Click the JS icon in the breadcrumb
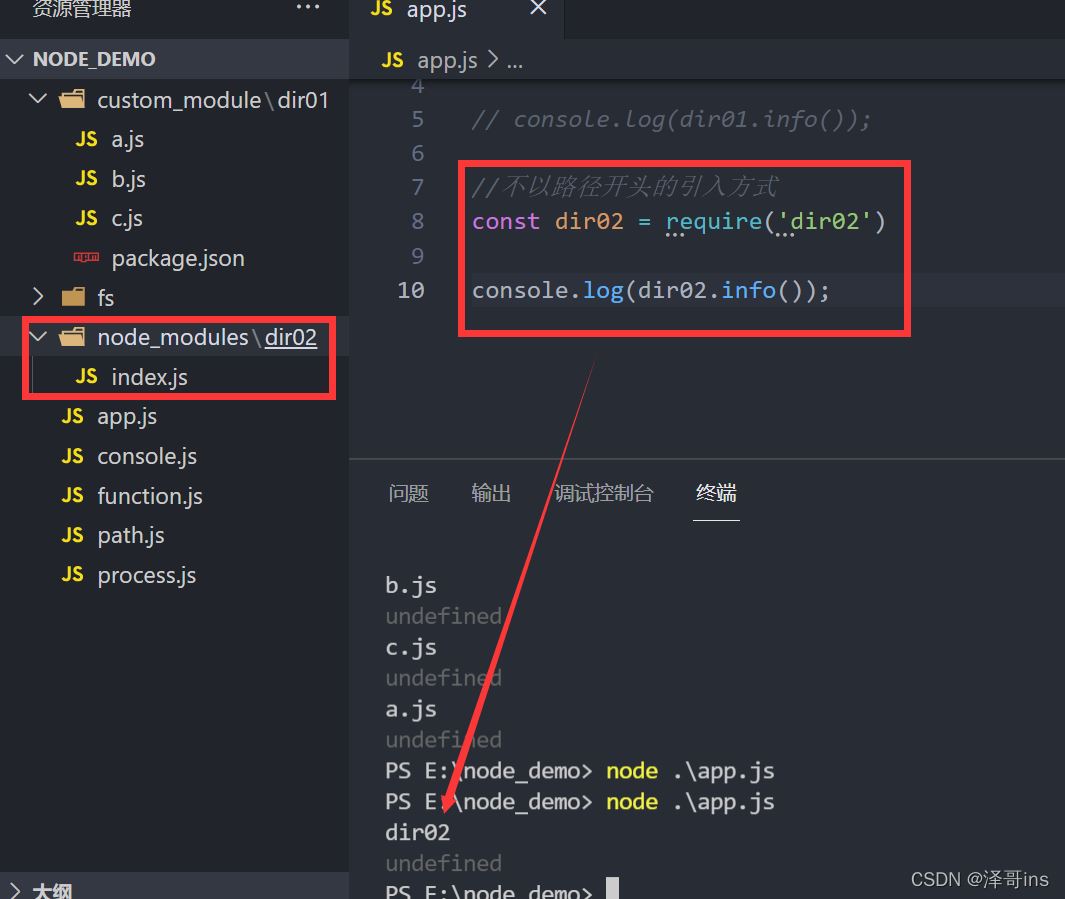 (x=393, y=60)
